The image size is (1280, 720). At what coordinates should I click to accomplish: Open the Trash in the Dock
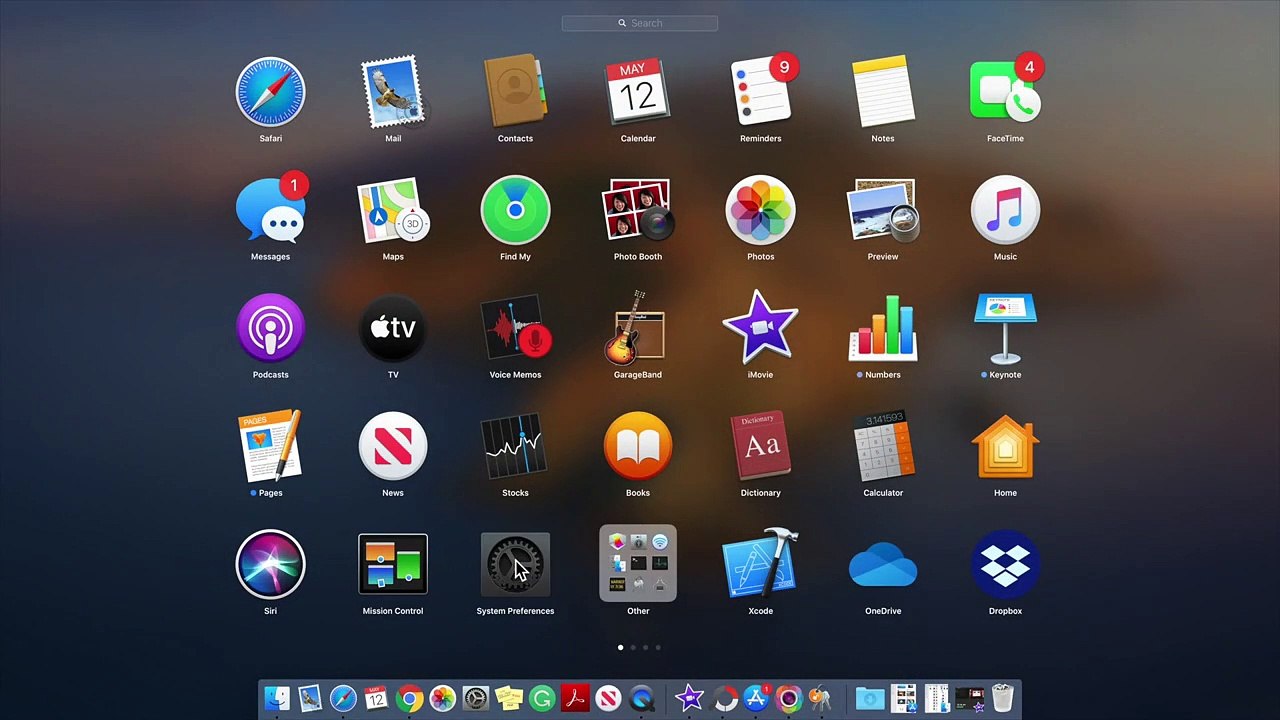tap(1002, 698)
